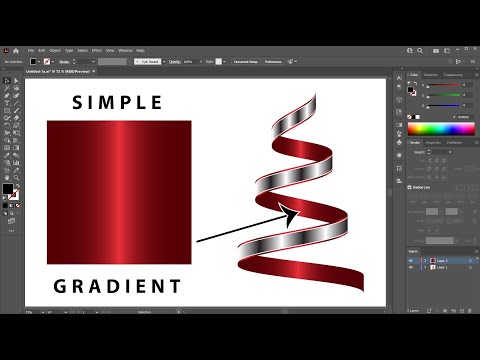Select the Type tool
This screenshot has width=480, height=360.
pyautogui.click(x=7, y=103)
